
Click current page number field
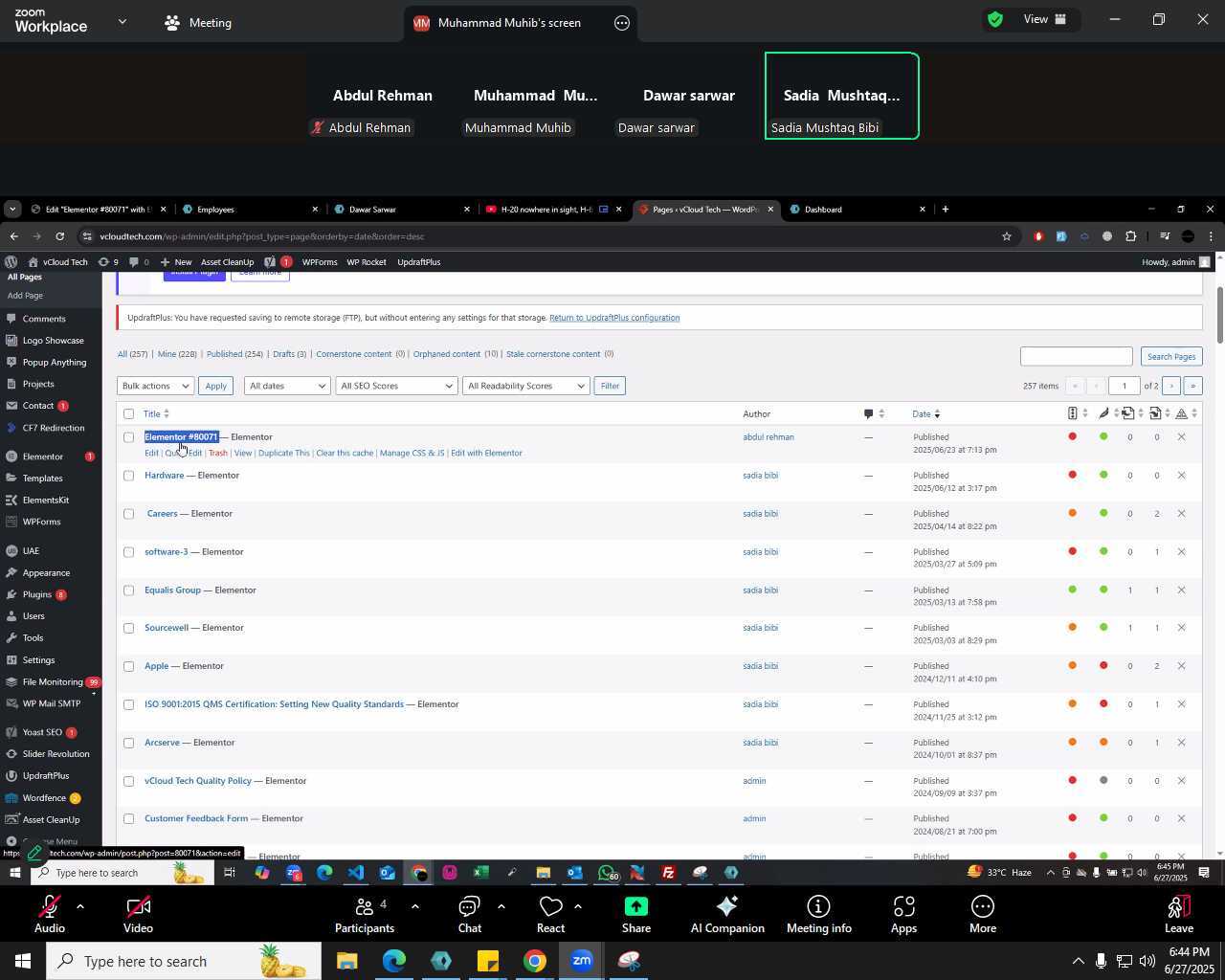[x=1124, y=386]
